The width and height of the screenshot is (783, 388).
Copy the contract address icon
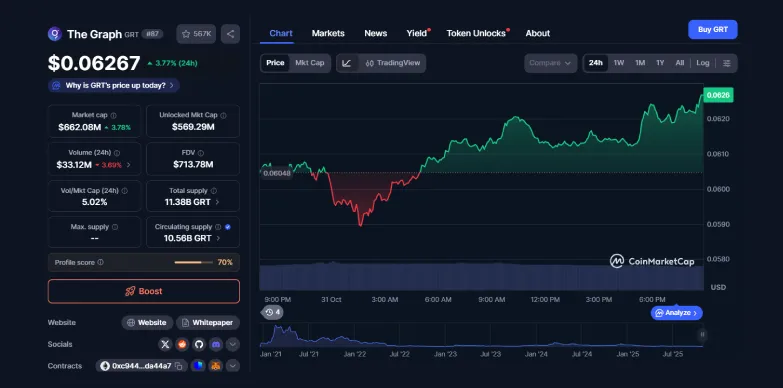click(178, 366)
